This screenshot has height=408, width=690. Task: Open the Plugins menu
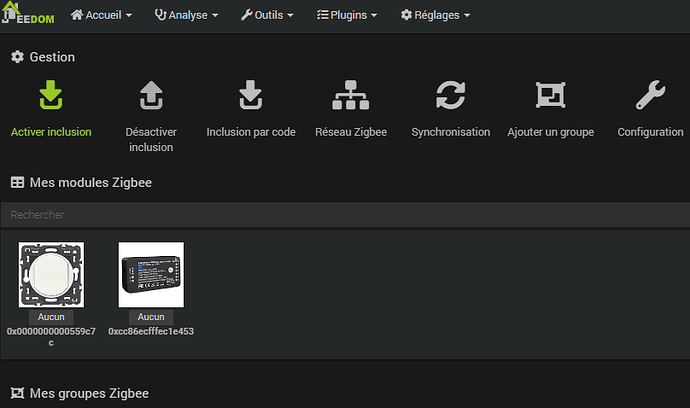coord(347,15)
